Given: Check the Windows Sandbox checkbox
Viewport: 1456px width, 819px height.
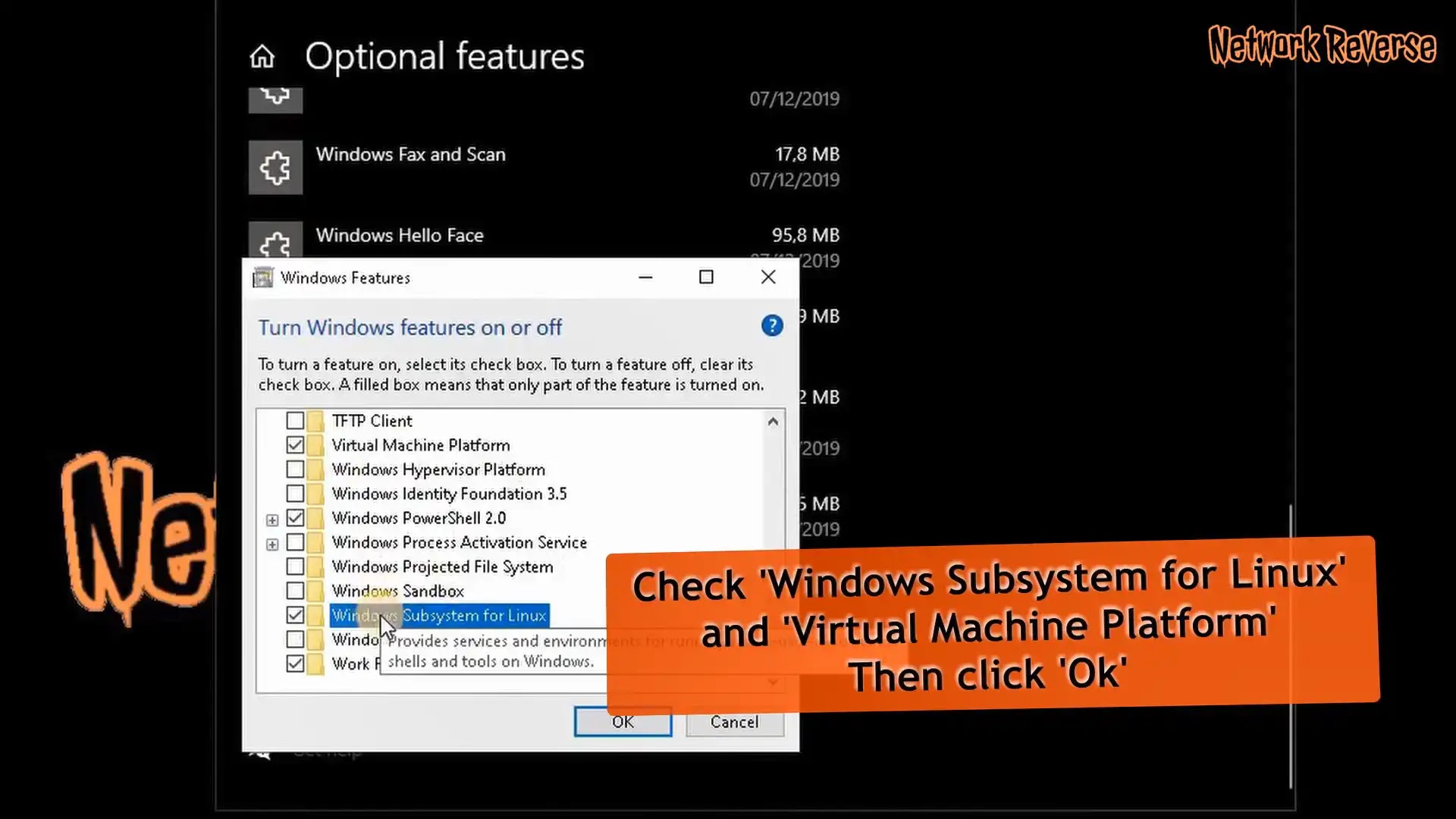Looking at the screenshot, I should (296, 590).
